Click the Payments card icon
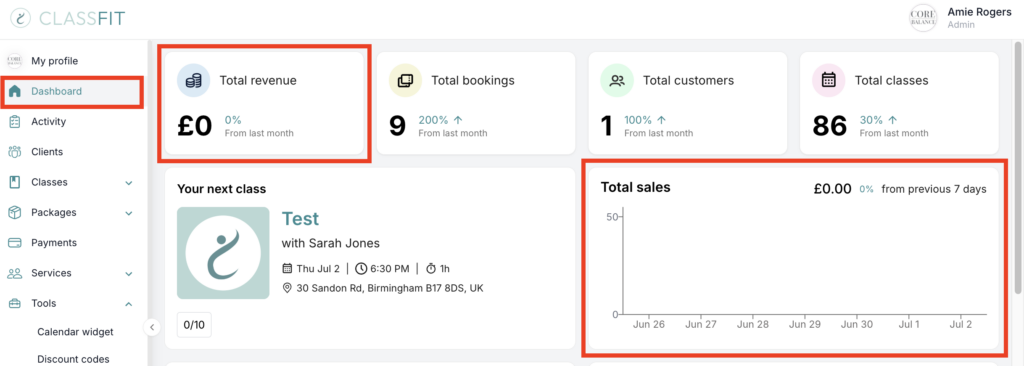Viewport: 1024px width, 366px height. tap(15, 242)
